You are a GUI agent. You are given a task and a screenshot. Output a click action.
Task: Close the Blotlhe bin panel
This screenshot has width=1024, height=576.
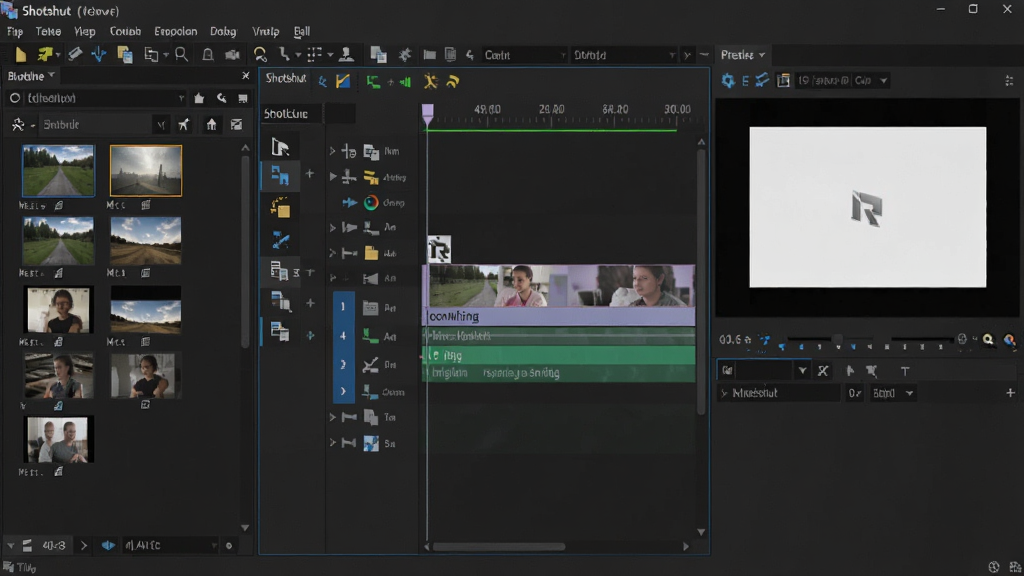point(246,76)
